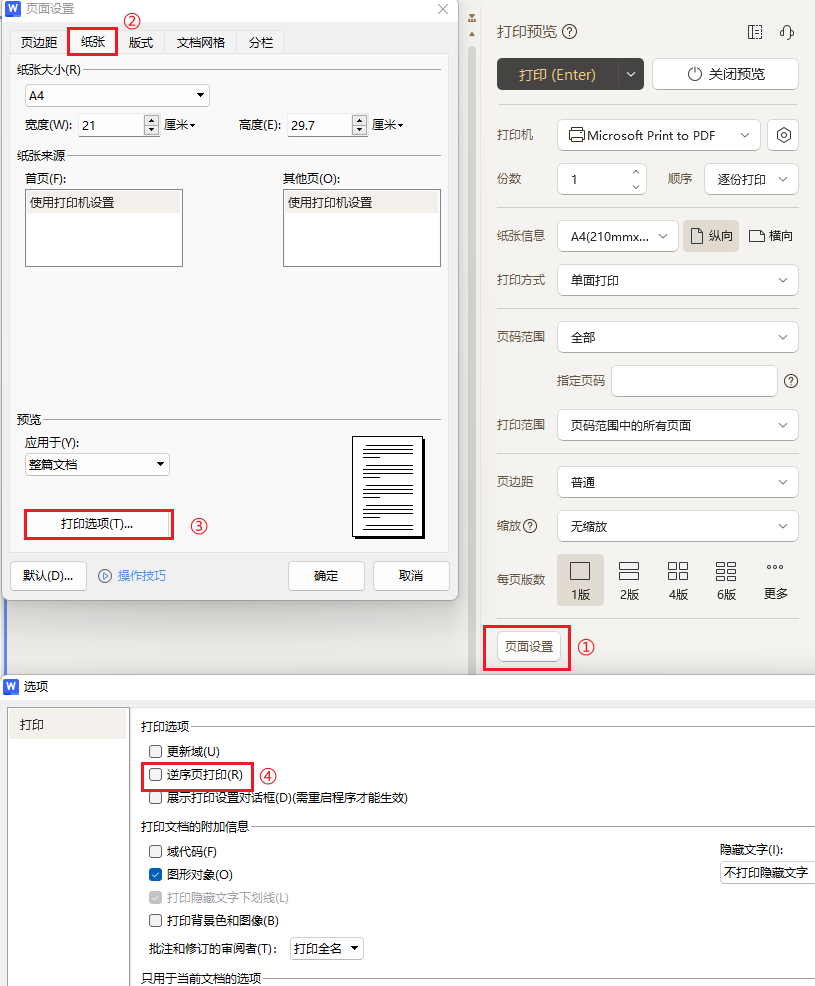Enable 打印背景色和图像(B) checkbox

(155, 921)
